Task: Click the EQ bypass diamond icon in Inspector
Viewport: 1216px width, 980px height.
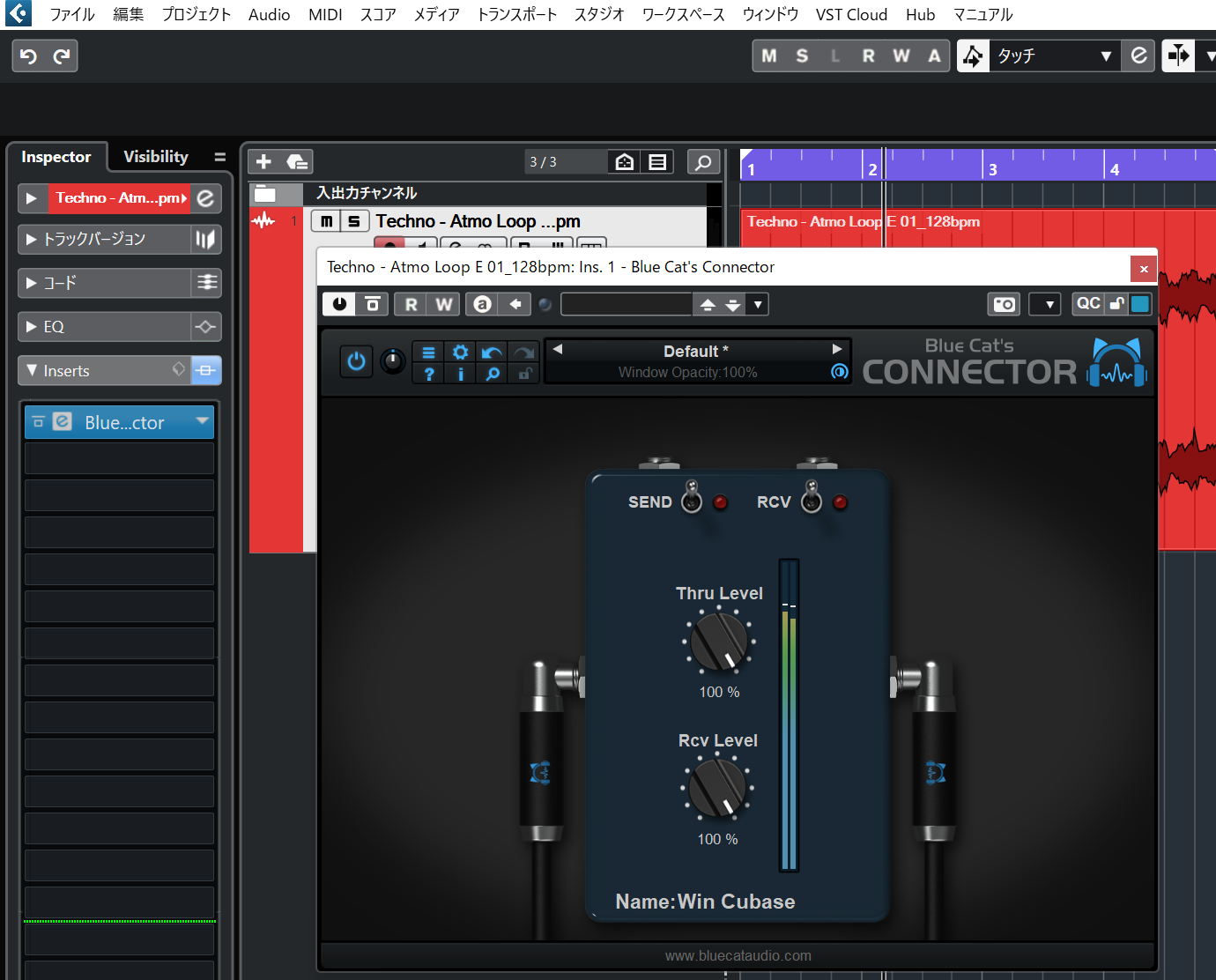Action: 206,327
